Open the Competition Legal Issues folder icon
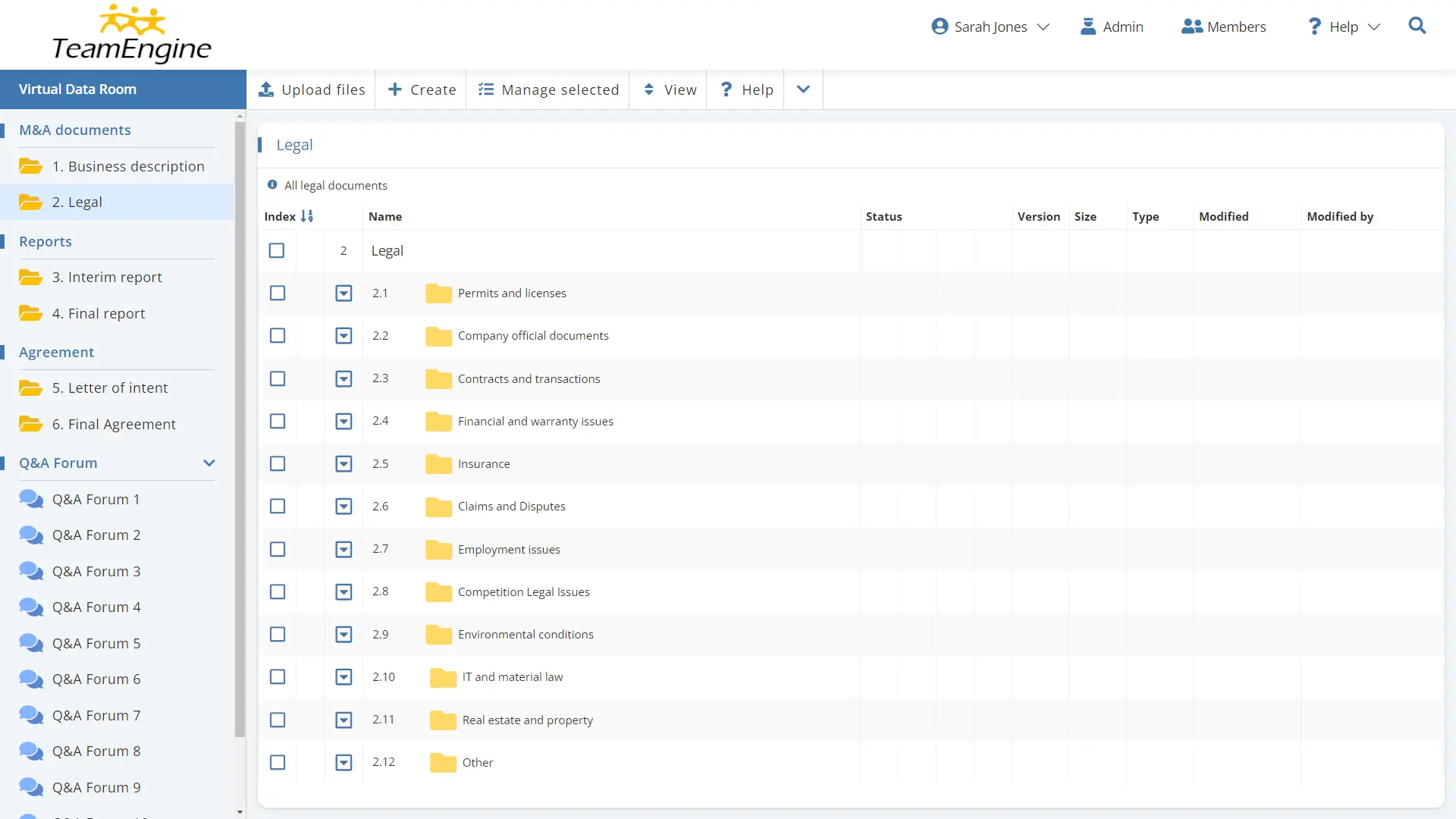The image size is (1456, 819). coord(438,592)
